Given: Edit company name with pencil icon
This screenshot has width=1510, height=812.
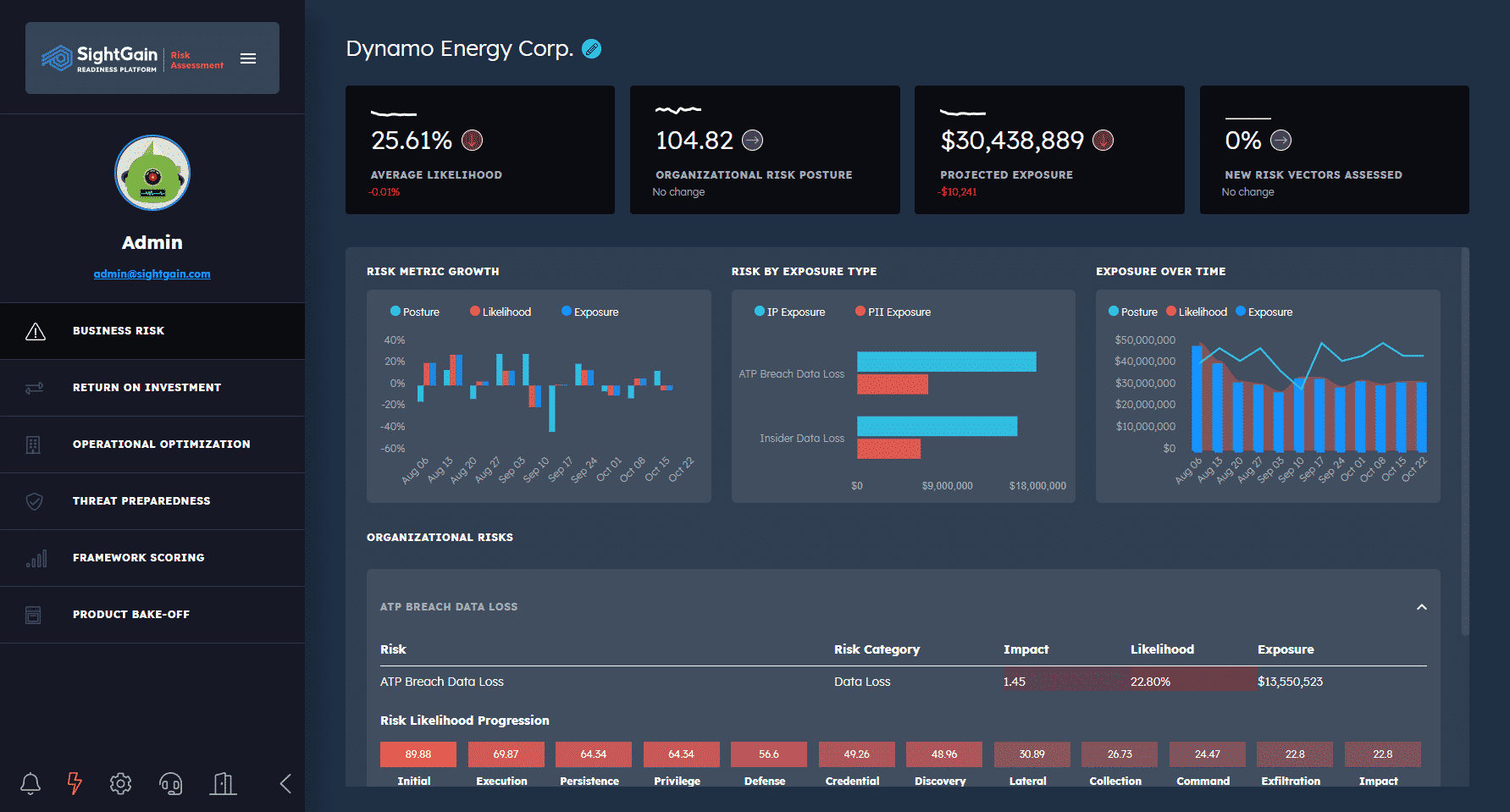Looking at the screenshot, I should tap(592, 49).
